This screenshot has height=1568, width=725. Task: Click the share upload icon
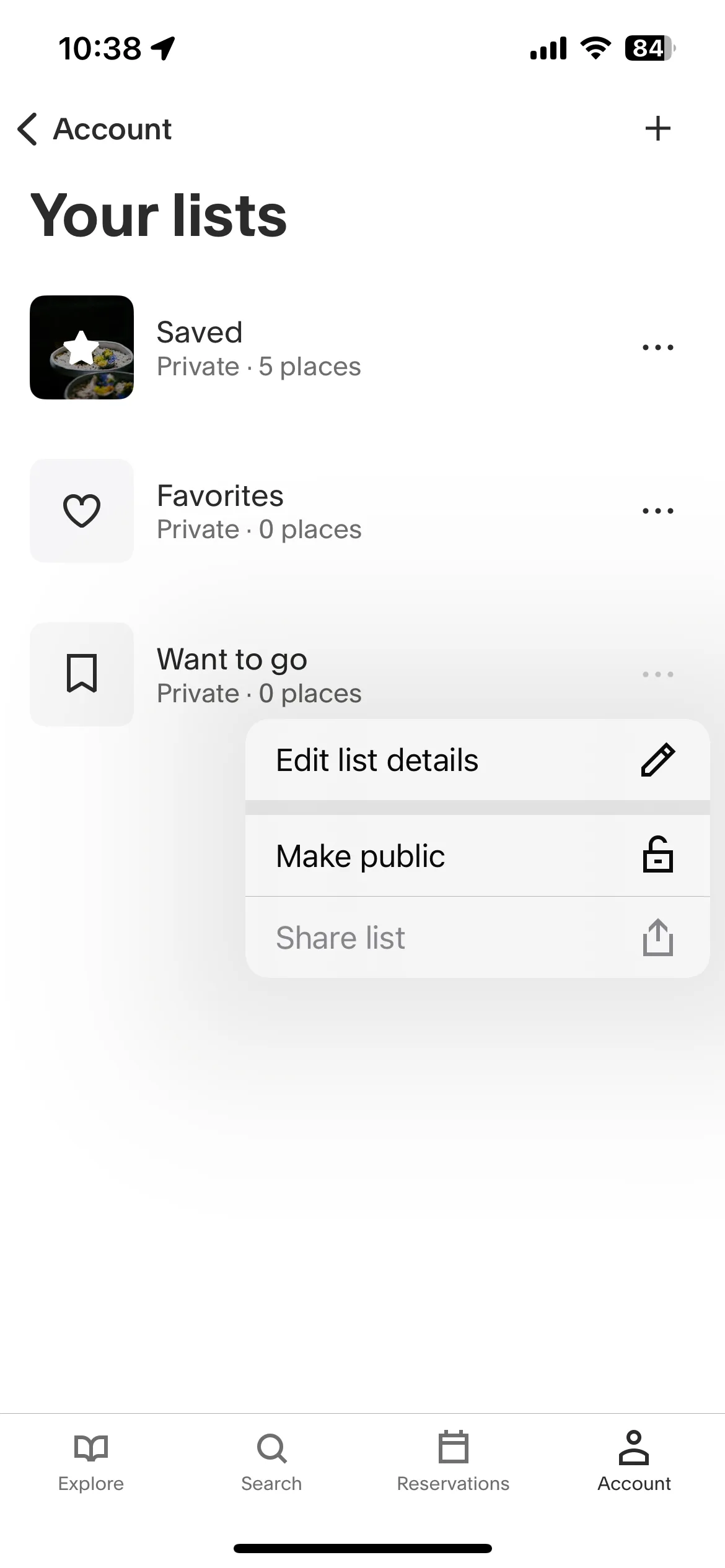click(657, 937)
